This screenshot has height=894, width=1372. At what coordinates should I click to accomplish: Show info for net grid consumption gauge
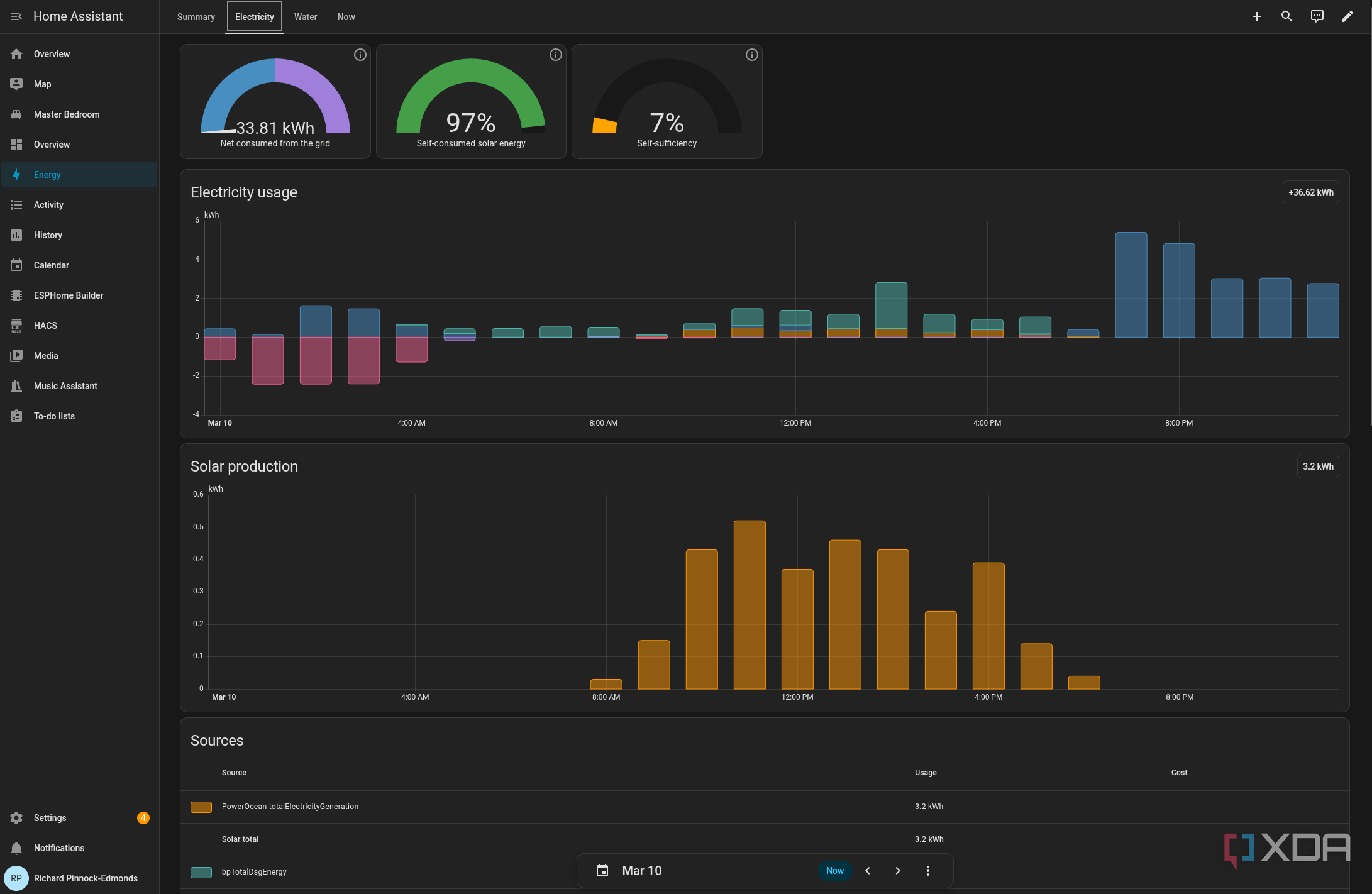[x=360, y=55]
